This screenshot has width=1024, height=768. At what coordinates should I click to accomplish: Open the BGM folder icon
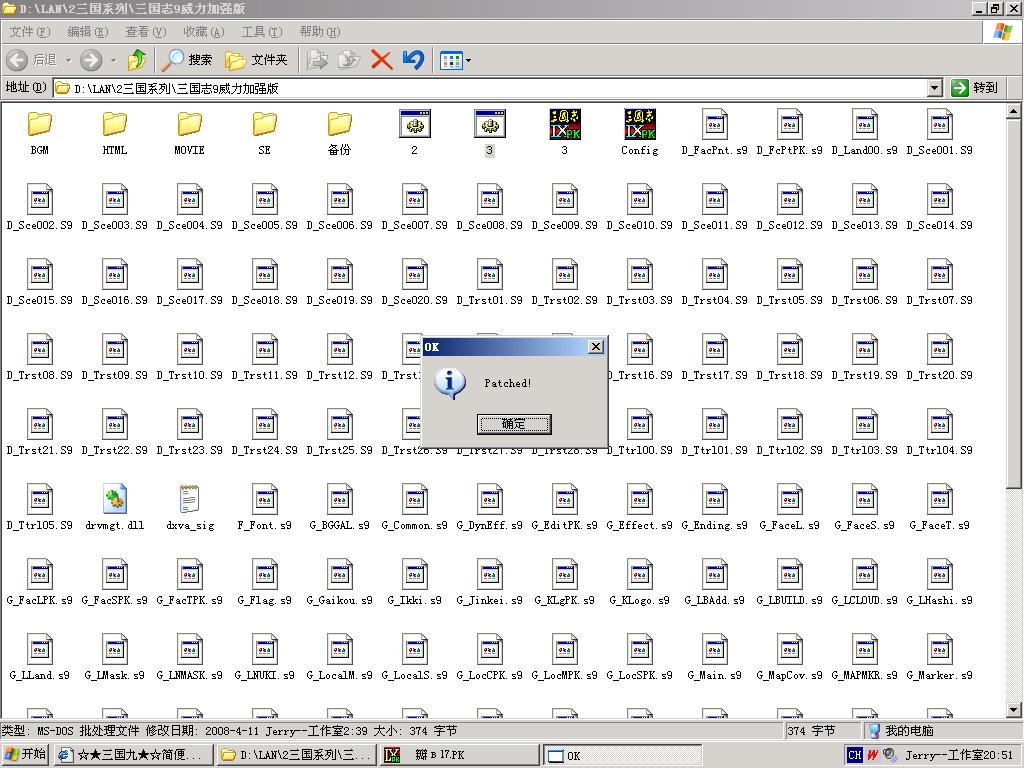click(x=40, y=125)
